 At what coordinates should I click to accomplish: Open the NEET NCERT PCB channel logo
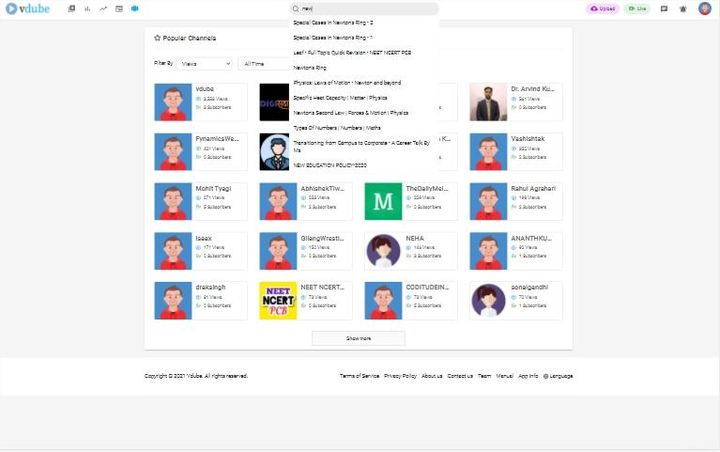tap(278, 301)
